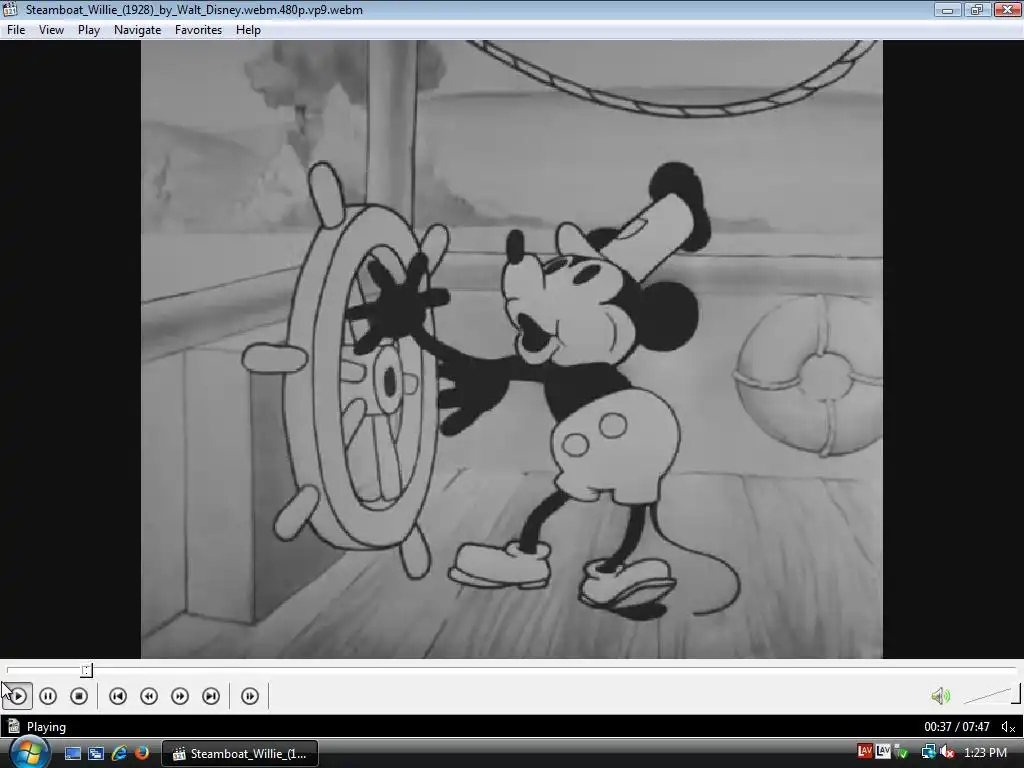Click the media file icon beside Playing
Screen dimensions: 1024x768
tap(14, 726)
